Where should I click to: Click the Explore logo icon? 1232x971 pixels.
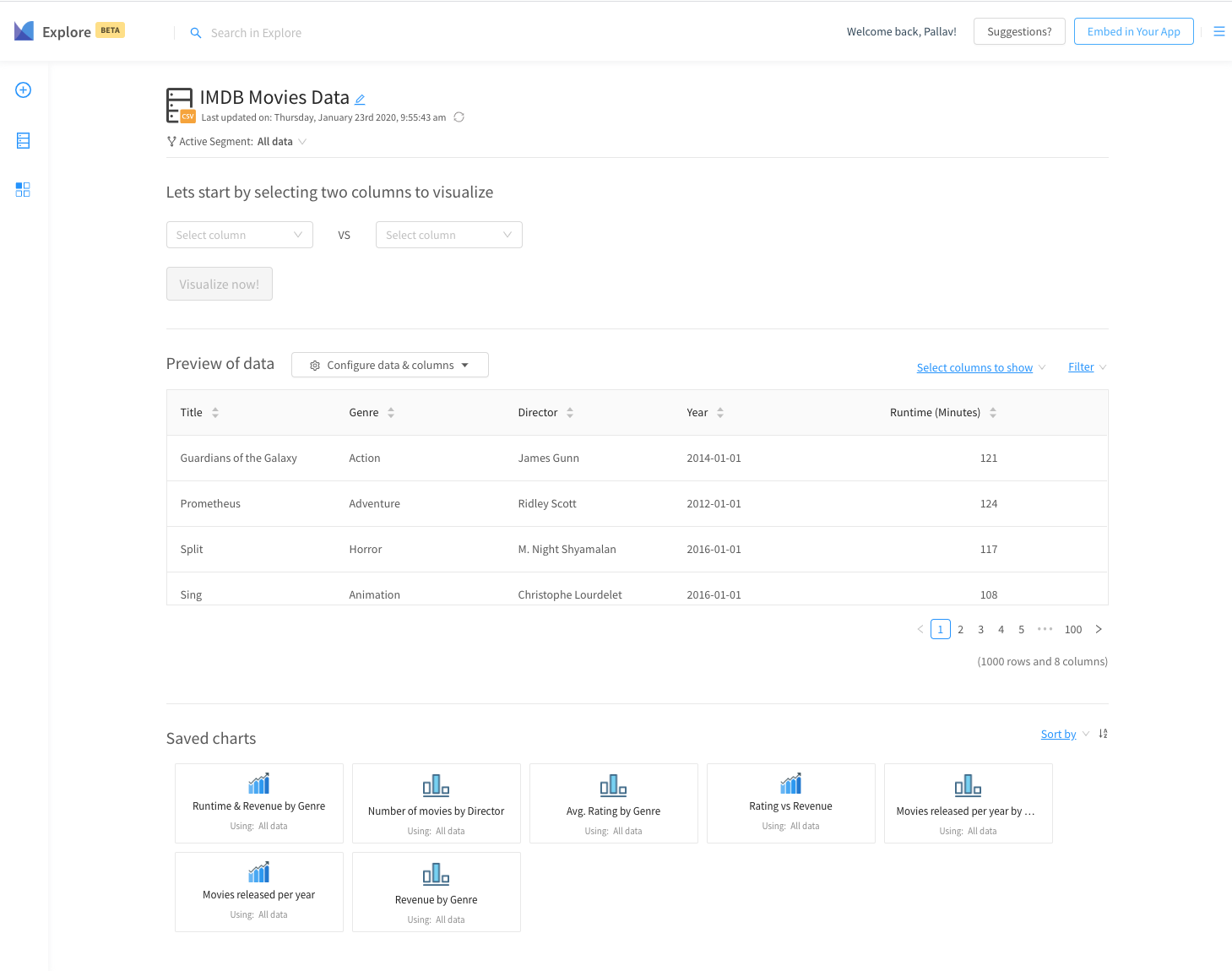pyautogui.click(x=24, y=31)
